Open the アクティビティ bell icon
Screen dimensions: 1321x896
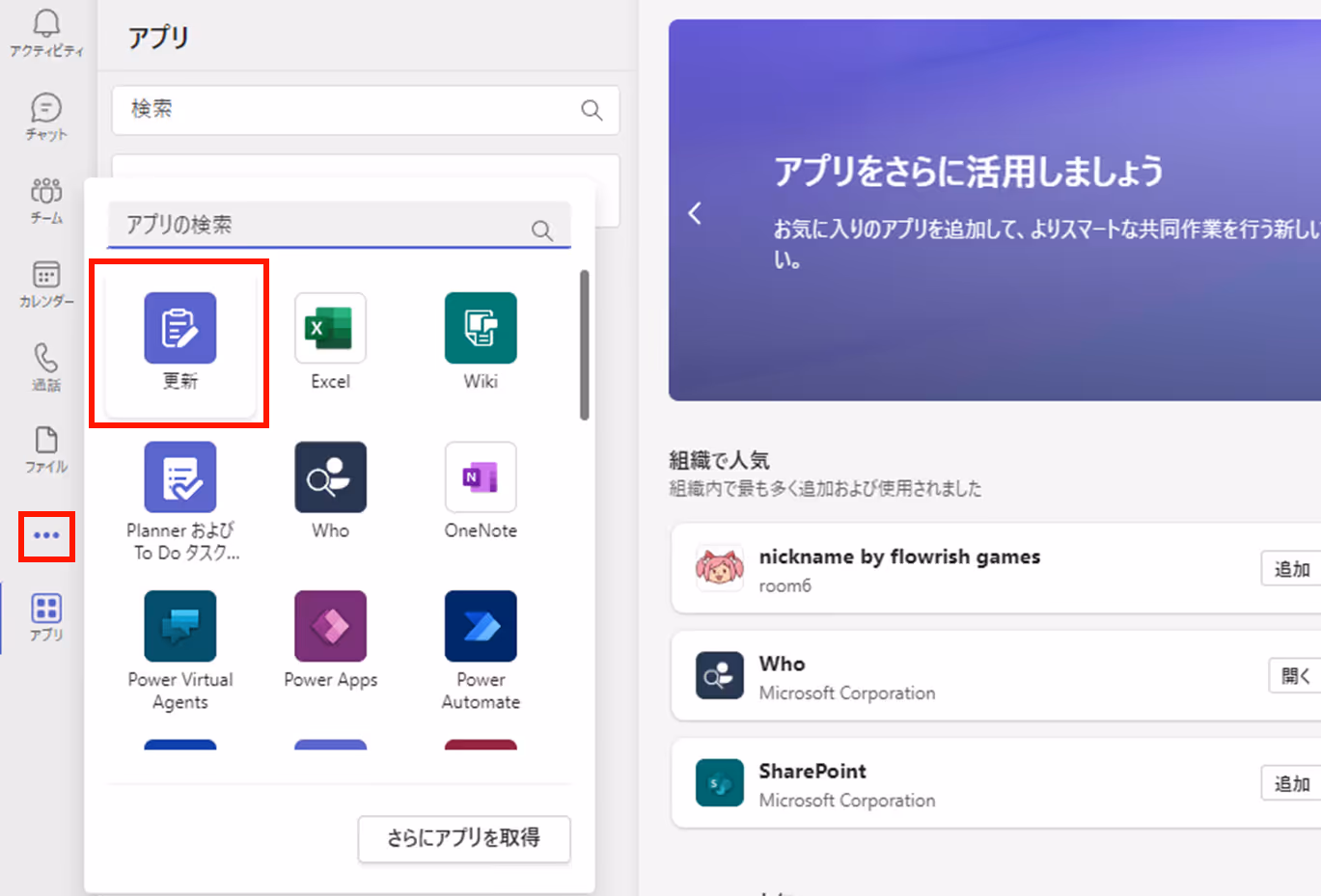46,23
